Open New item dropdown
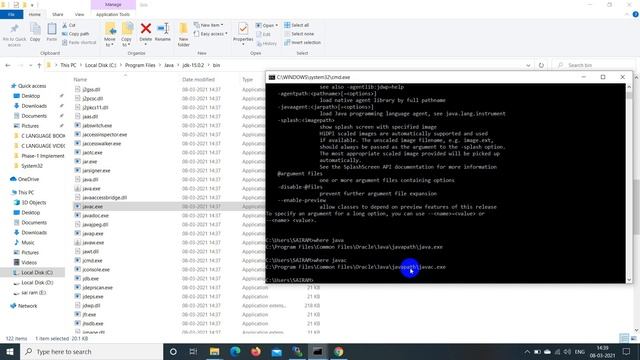Viewport: 640px width, 360px height. coord(209,25)
